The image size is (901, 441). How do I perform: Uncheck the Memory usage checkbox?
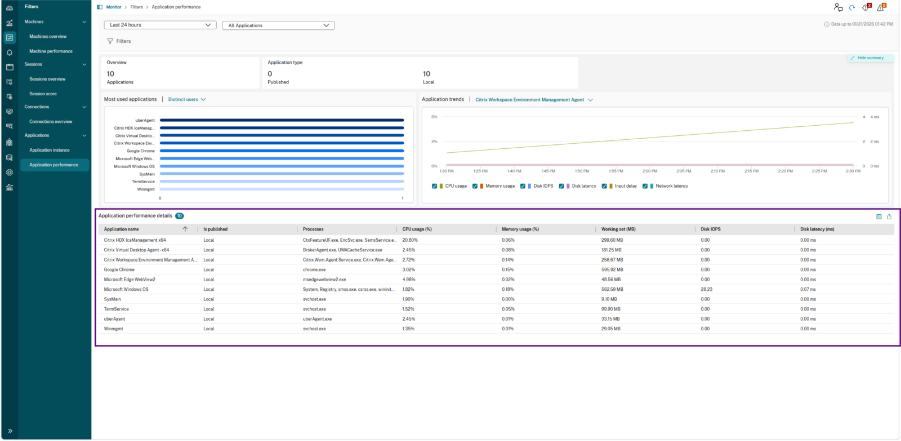[x=475, y=186]
